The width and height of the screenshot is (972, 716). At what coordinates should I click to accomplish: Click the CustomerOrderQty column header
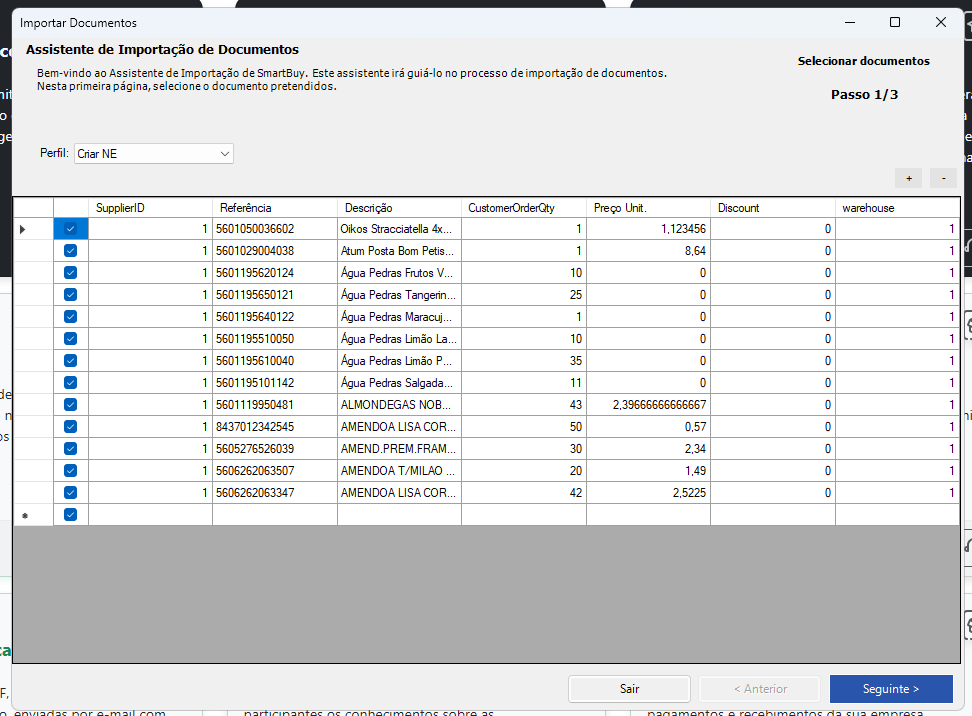[523, 208]
